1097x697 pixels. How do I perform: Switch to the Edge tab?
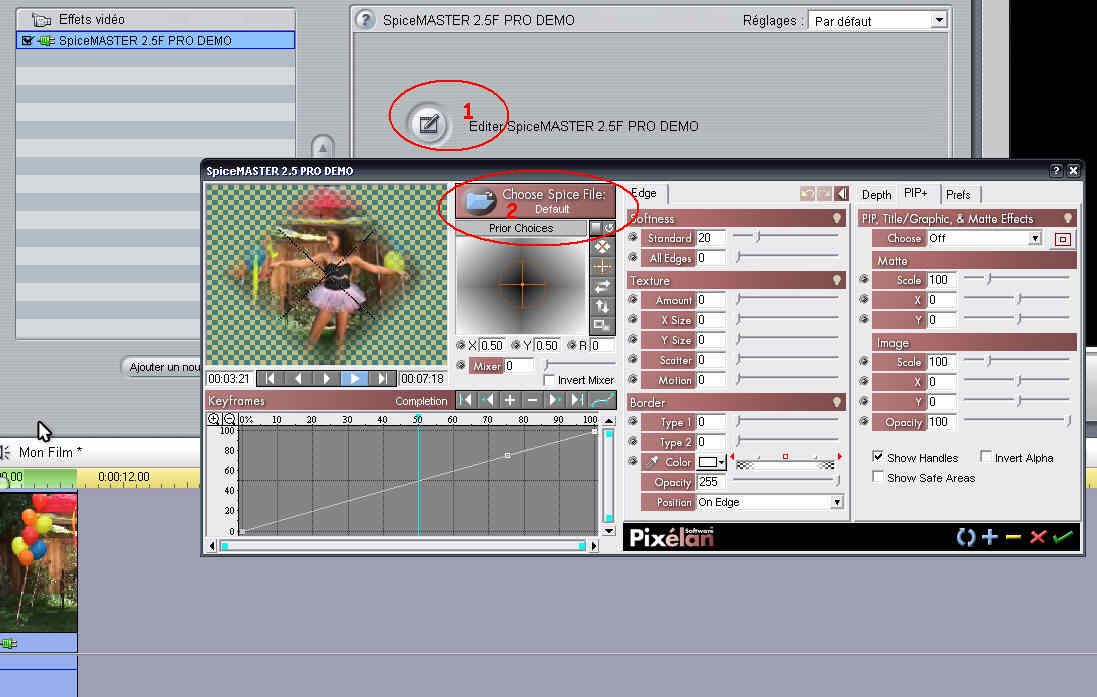point(644,193)
